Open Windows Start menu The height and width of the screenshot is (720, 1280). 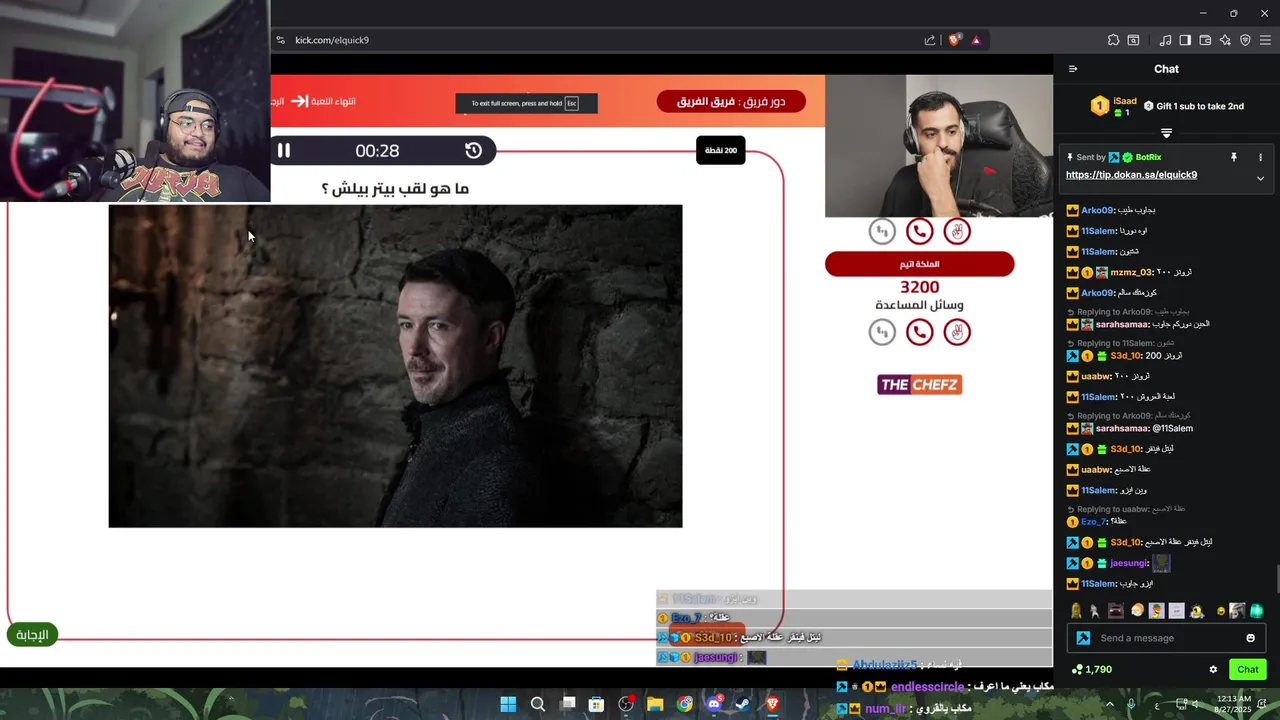508,704
